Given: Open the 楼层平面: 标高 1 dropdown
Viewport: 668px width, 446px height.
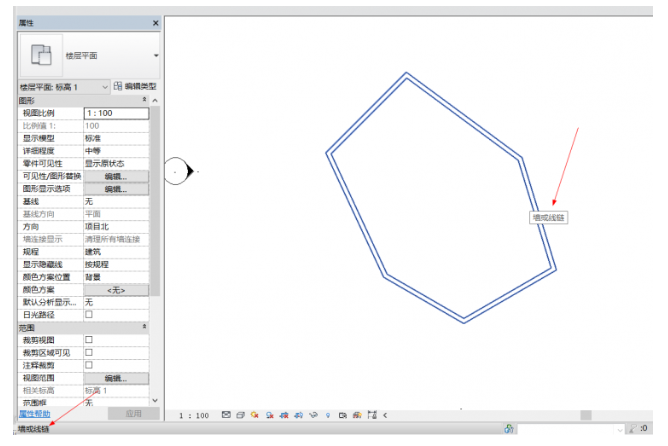Looking at the screenshot, I should coord(64,87).
